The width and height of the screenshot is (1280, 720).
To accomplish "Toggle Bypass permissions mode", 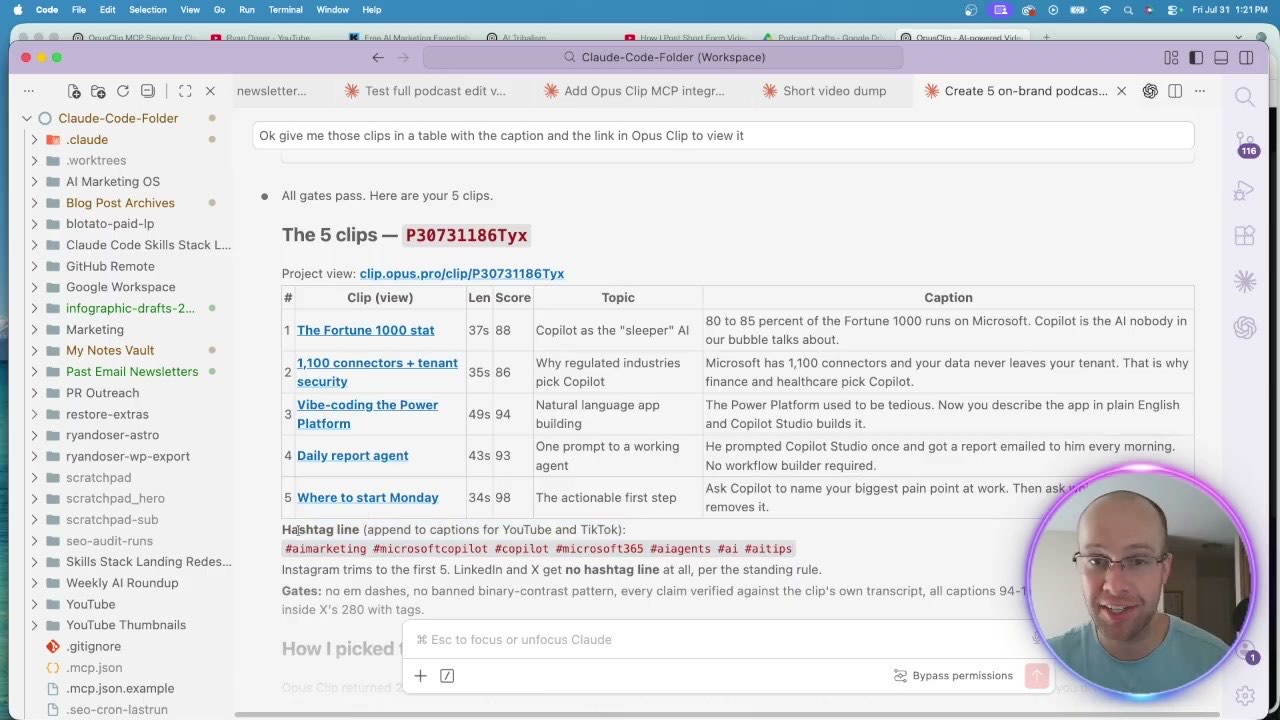I will (952, 676).
